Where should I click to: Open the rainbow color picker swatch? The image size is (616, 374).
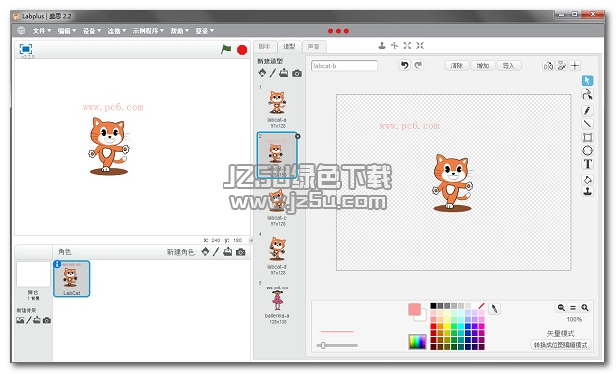(x=417, y=342)
